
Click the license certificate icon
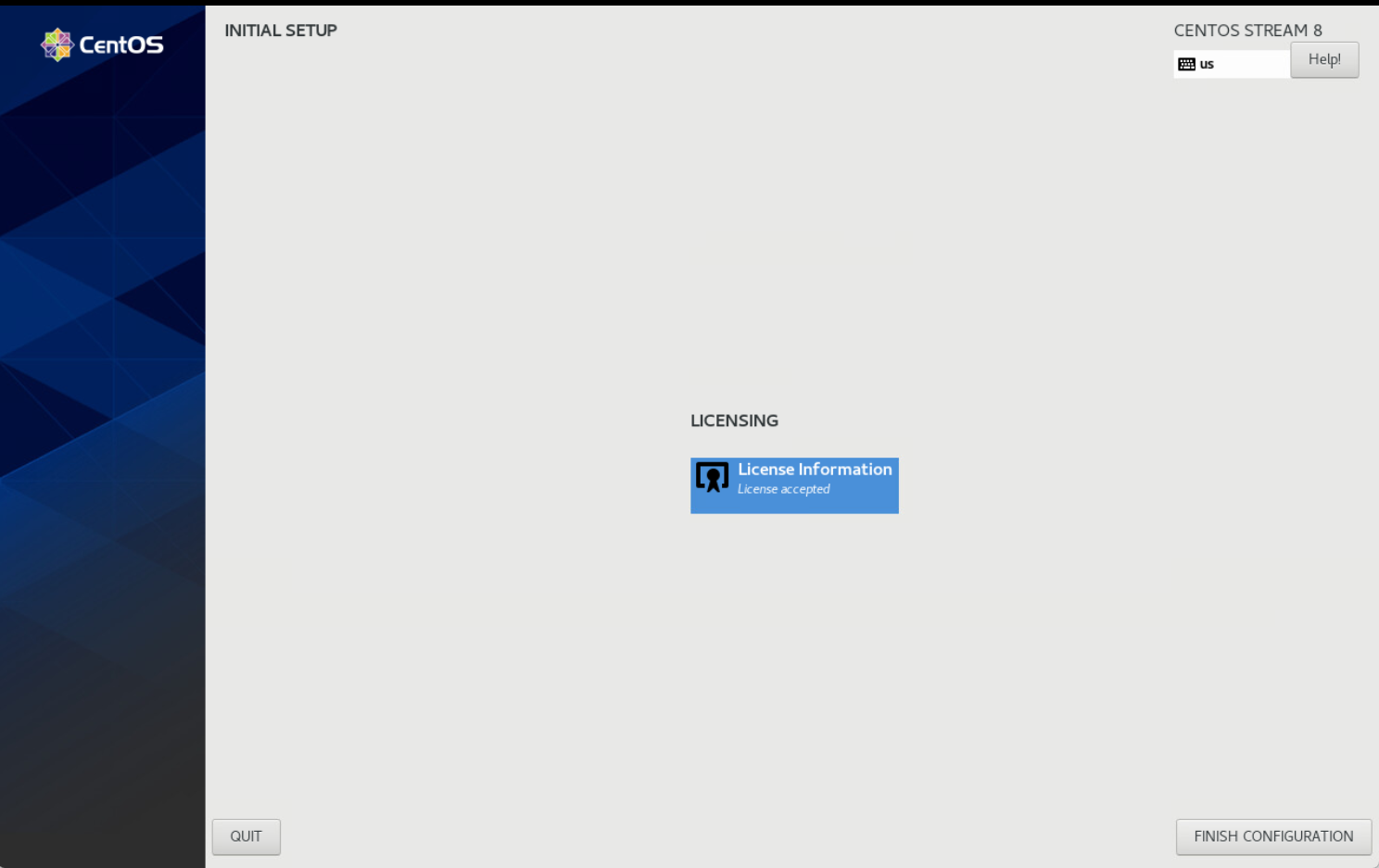tap(712, 477)
